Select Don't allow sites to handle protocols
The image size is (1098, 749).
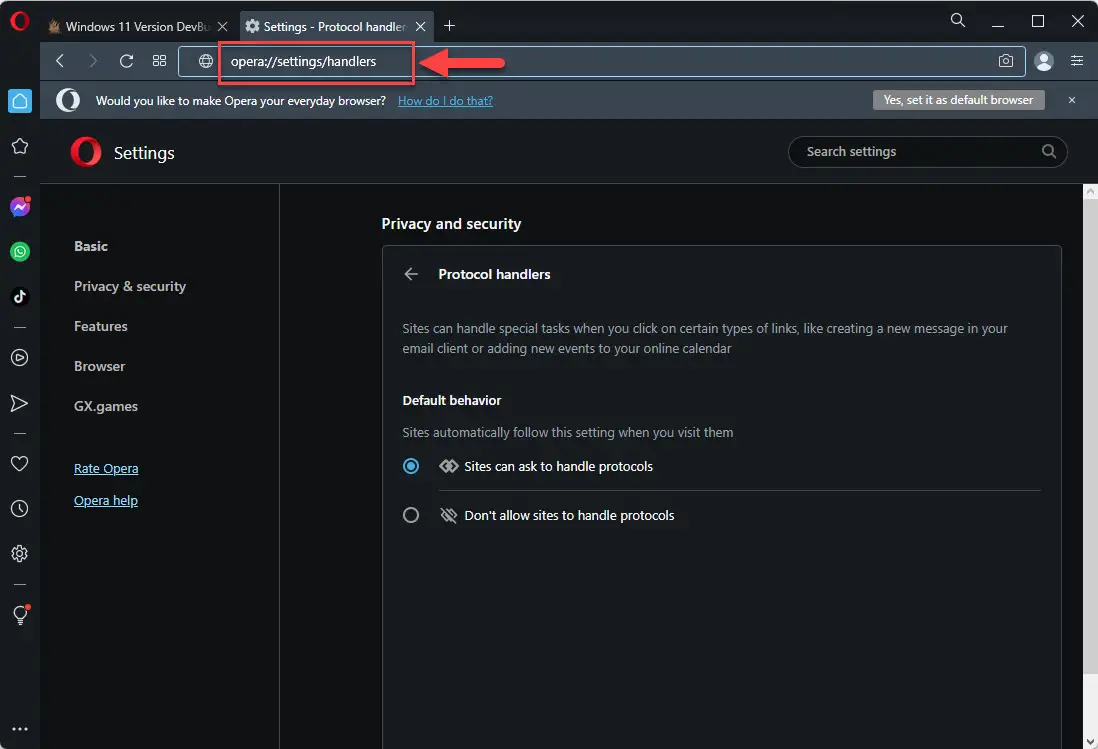coord(411,515)
